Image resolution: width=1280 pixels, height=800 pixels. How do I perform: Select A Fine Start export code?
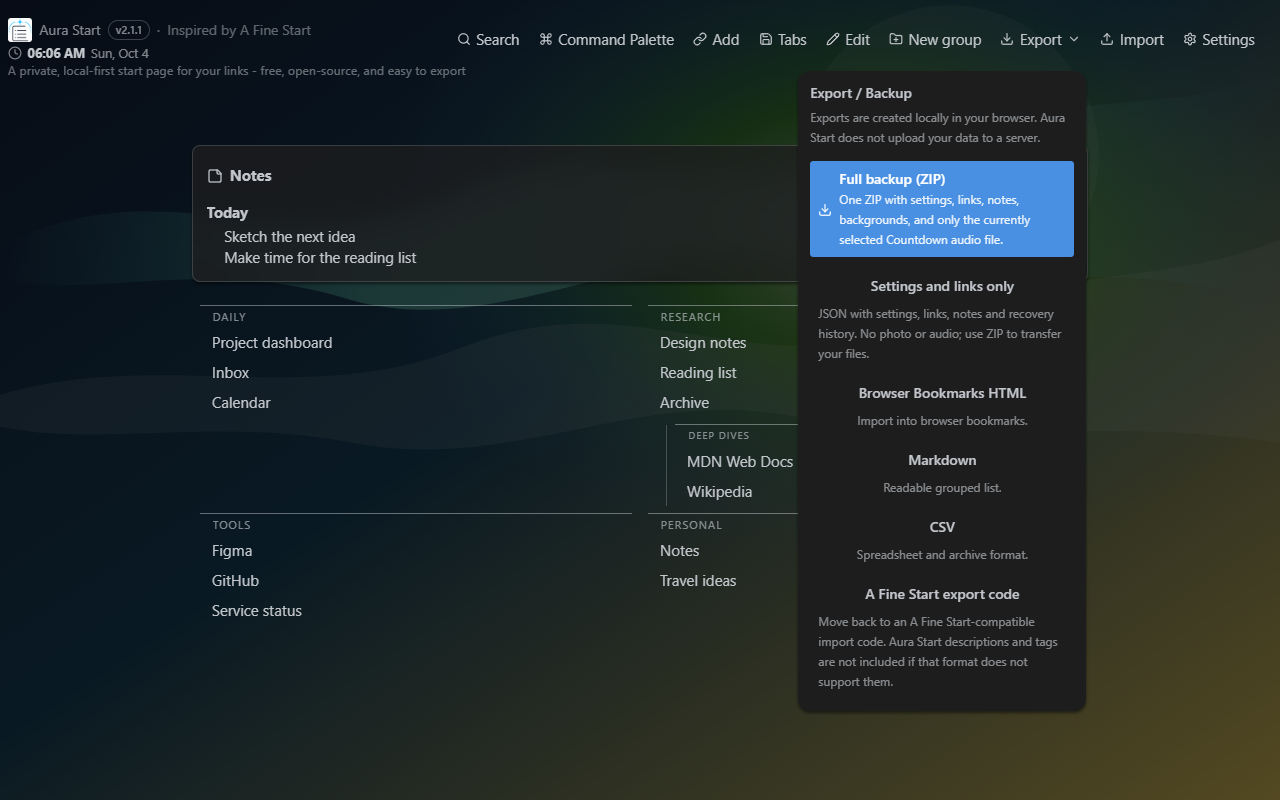pos(942,637)
